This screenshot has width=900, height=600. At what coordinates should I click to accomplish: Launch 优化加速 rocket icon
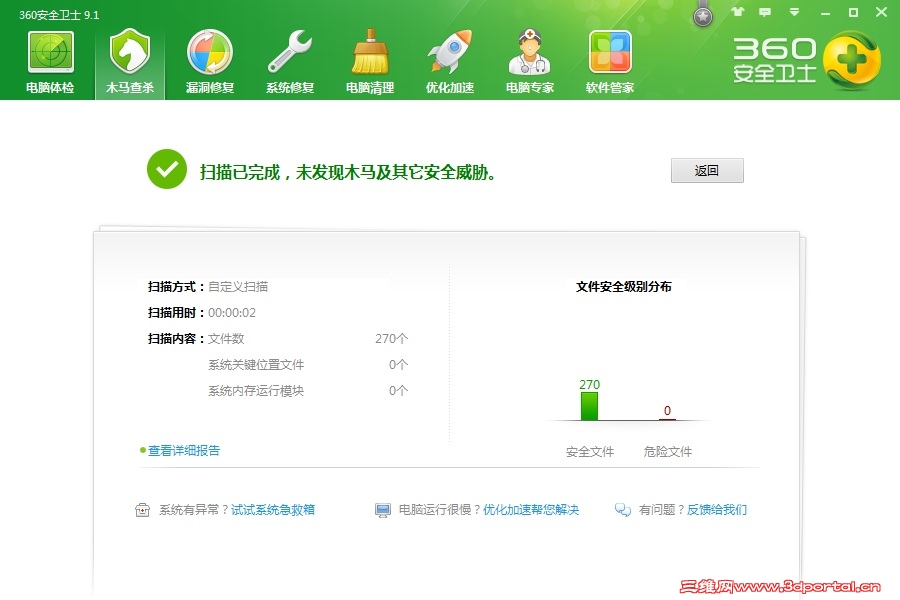450,52
